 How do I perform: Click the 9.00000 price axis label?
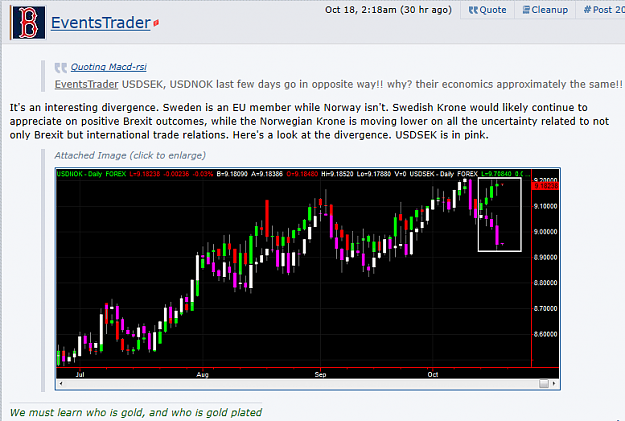pos(546,232)
